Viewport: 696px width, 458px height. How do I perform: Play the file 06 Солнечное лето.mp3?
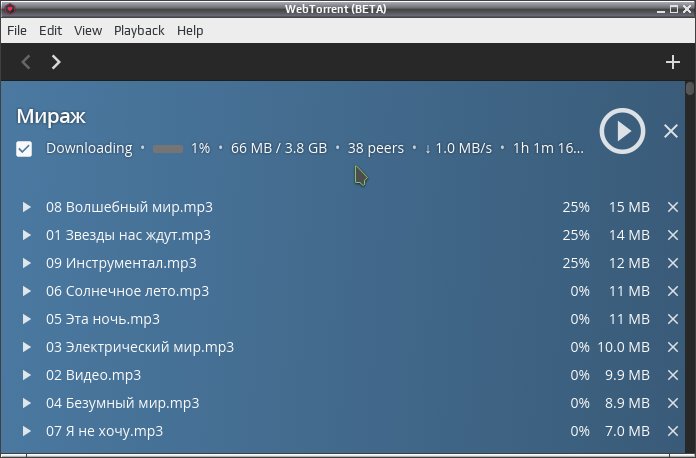pyautogui.click(x=27, y=291)
